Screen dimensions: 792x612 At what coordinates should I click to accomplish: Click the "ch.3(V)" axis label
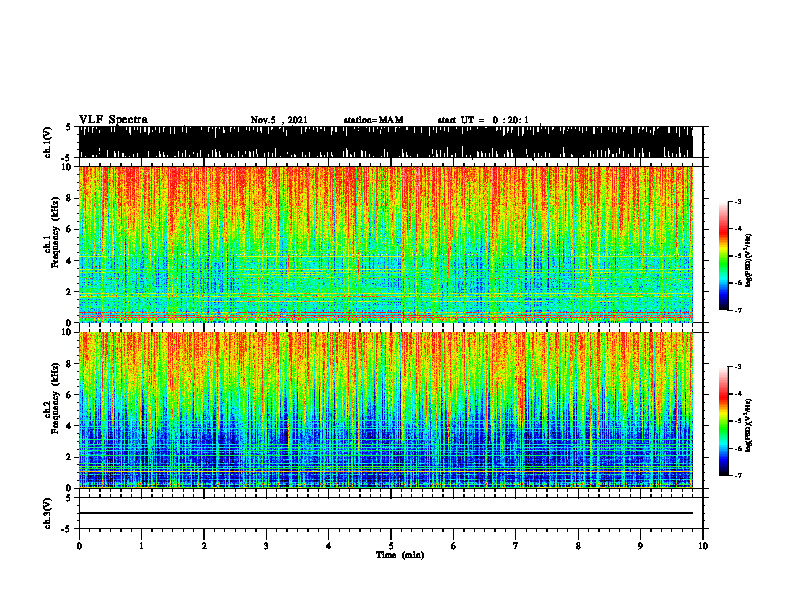(48, 513)
